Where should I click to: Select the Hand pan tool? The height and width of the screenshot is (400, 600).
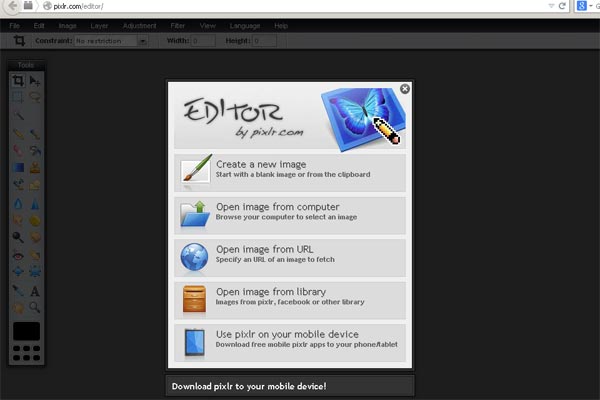[18, 307]
